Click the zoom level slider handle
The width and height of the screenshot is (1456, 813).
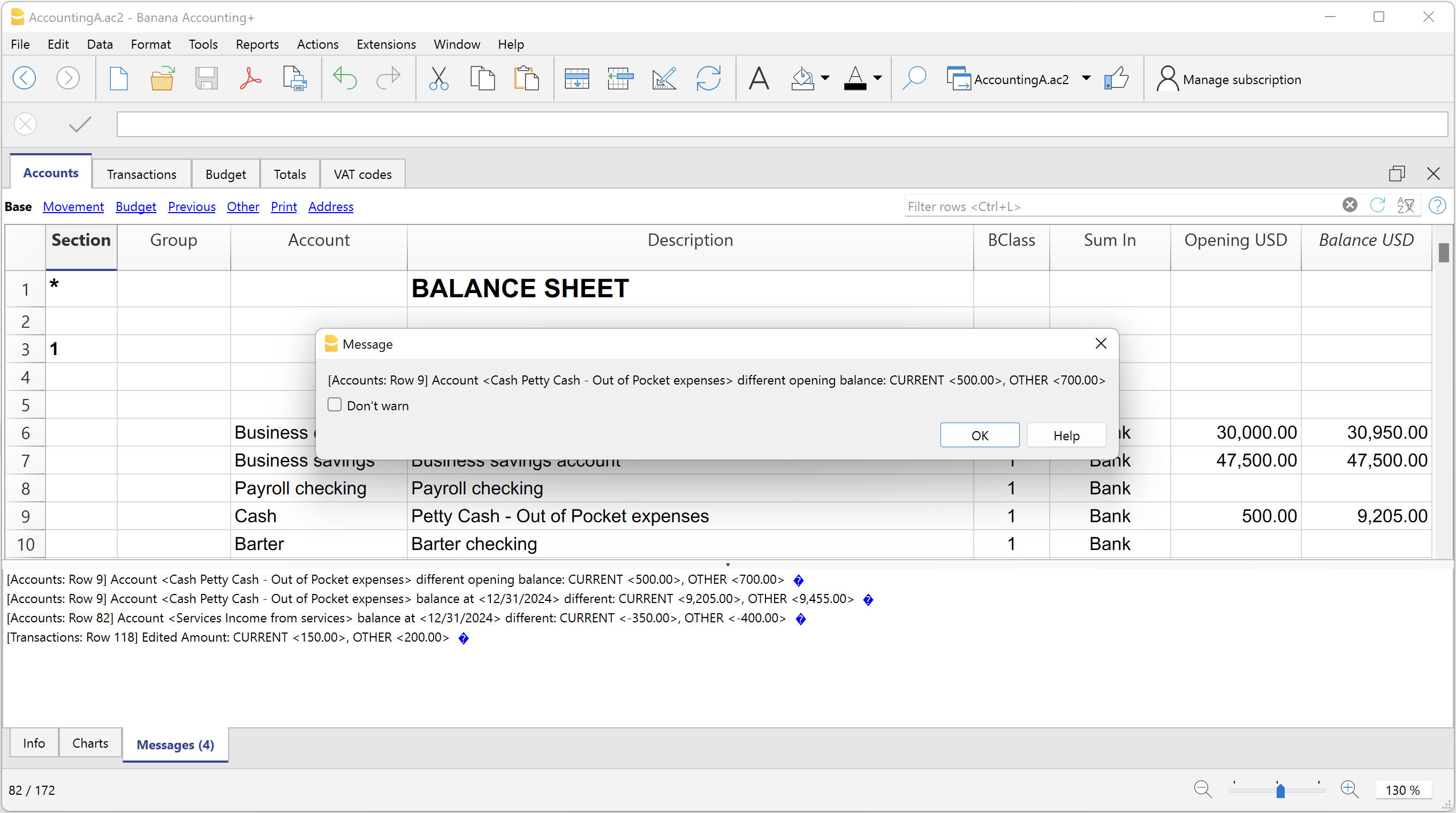tap(1280, 790)
